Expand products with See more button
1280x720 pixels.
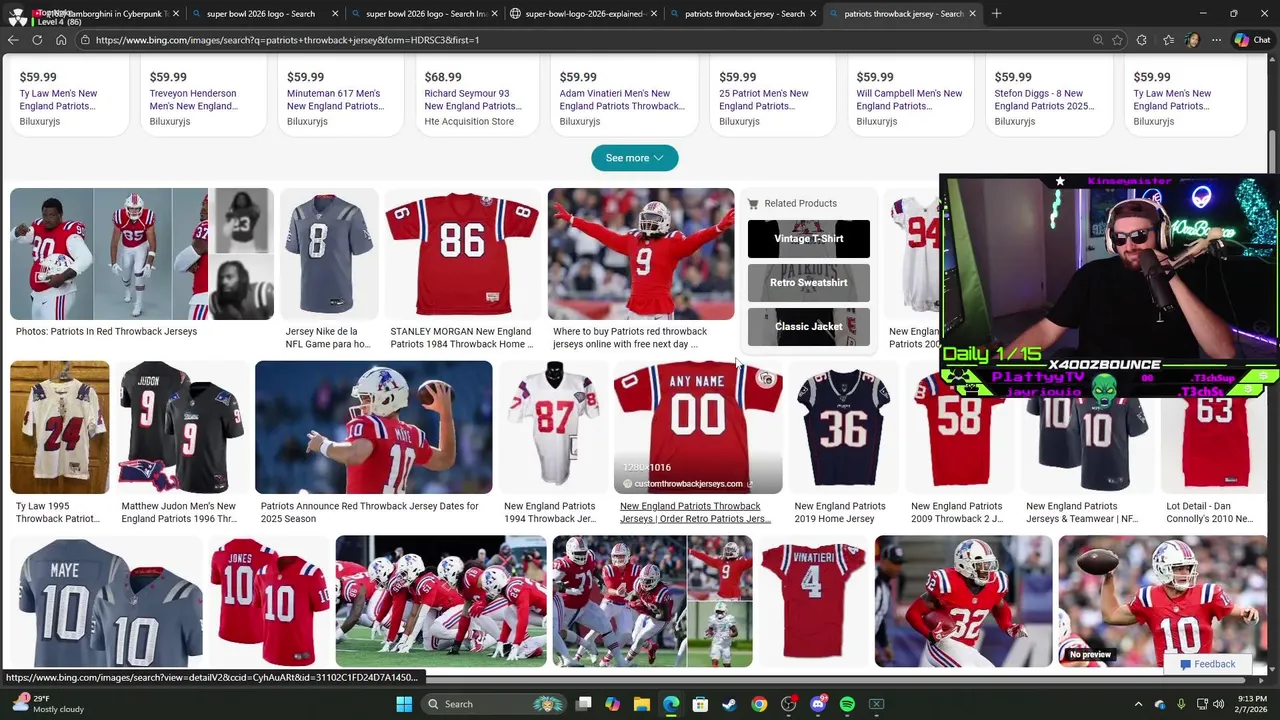click(x=634, y=158)
